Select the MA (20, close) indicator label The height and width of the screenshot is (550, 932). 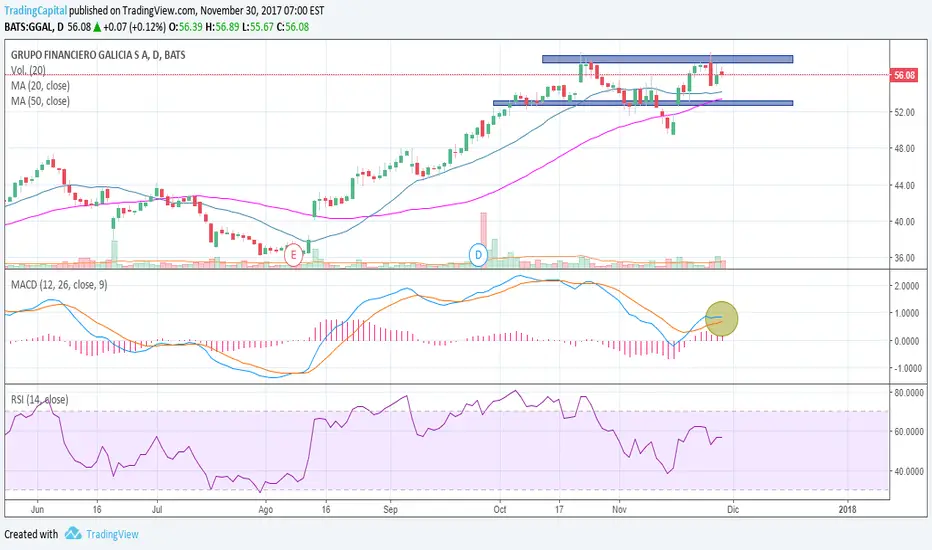click(40, 86)
